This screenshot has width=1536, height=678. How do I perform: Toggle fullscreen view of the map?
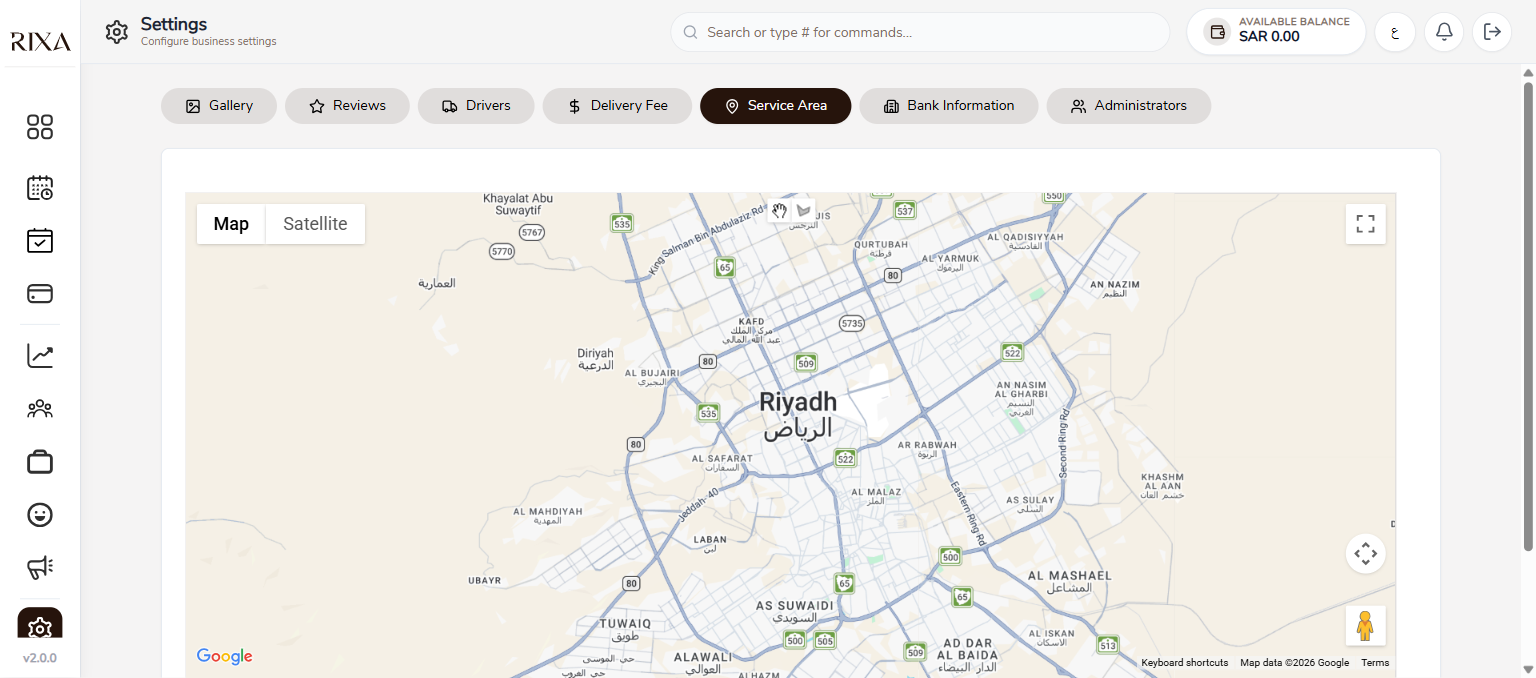1365,224
